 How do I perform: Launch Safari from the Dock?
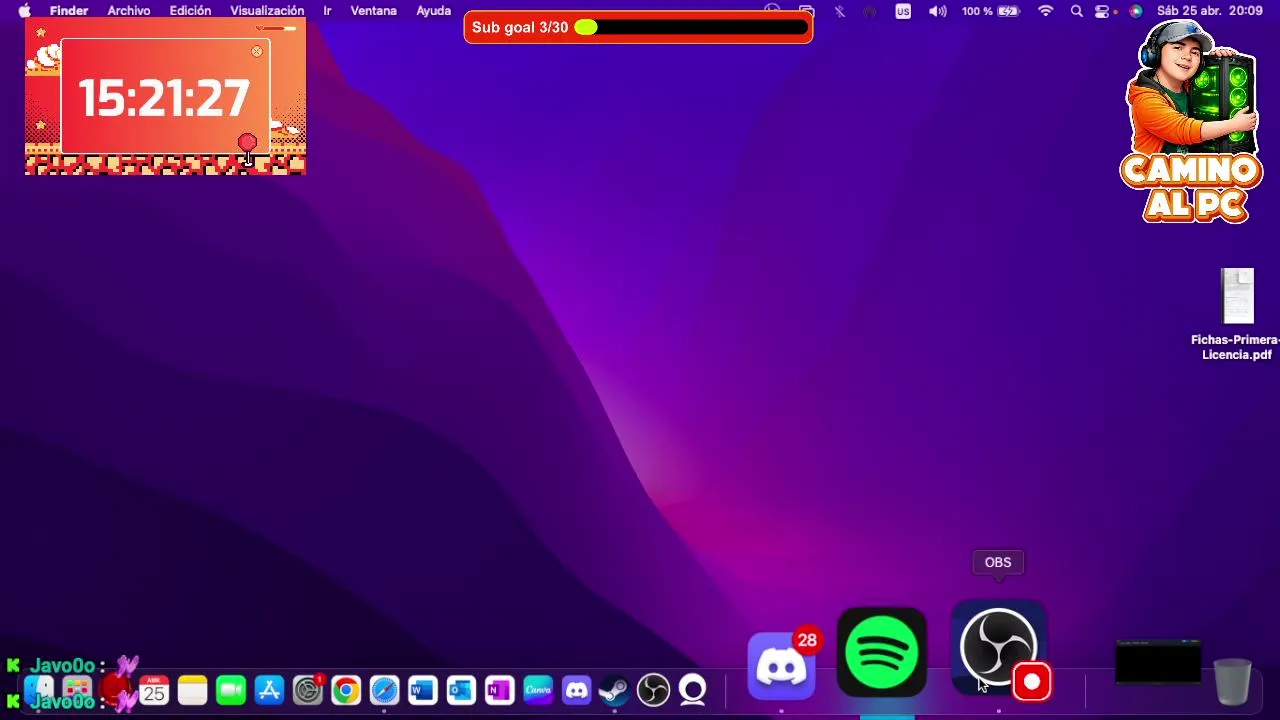[384, 690]
